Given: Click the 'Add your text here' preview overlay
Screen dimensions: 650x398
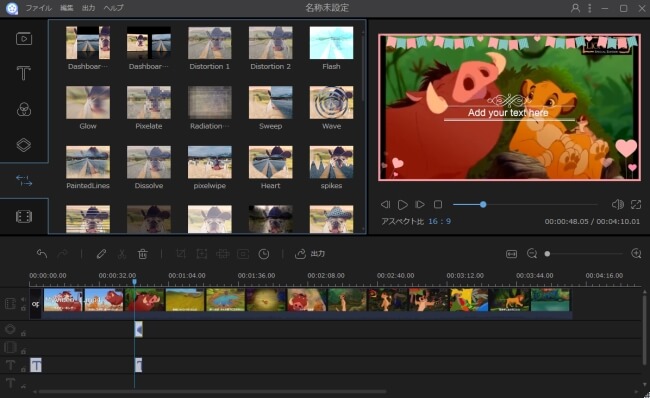Looking at the screenshot, I should [x=508, y=112].
